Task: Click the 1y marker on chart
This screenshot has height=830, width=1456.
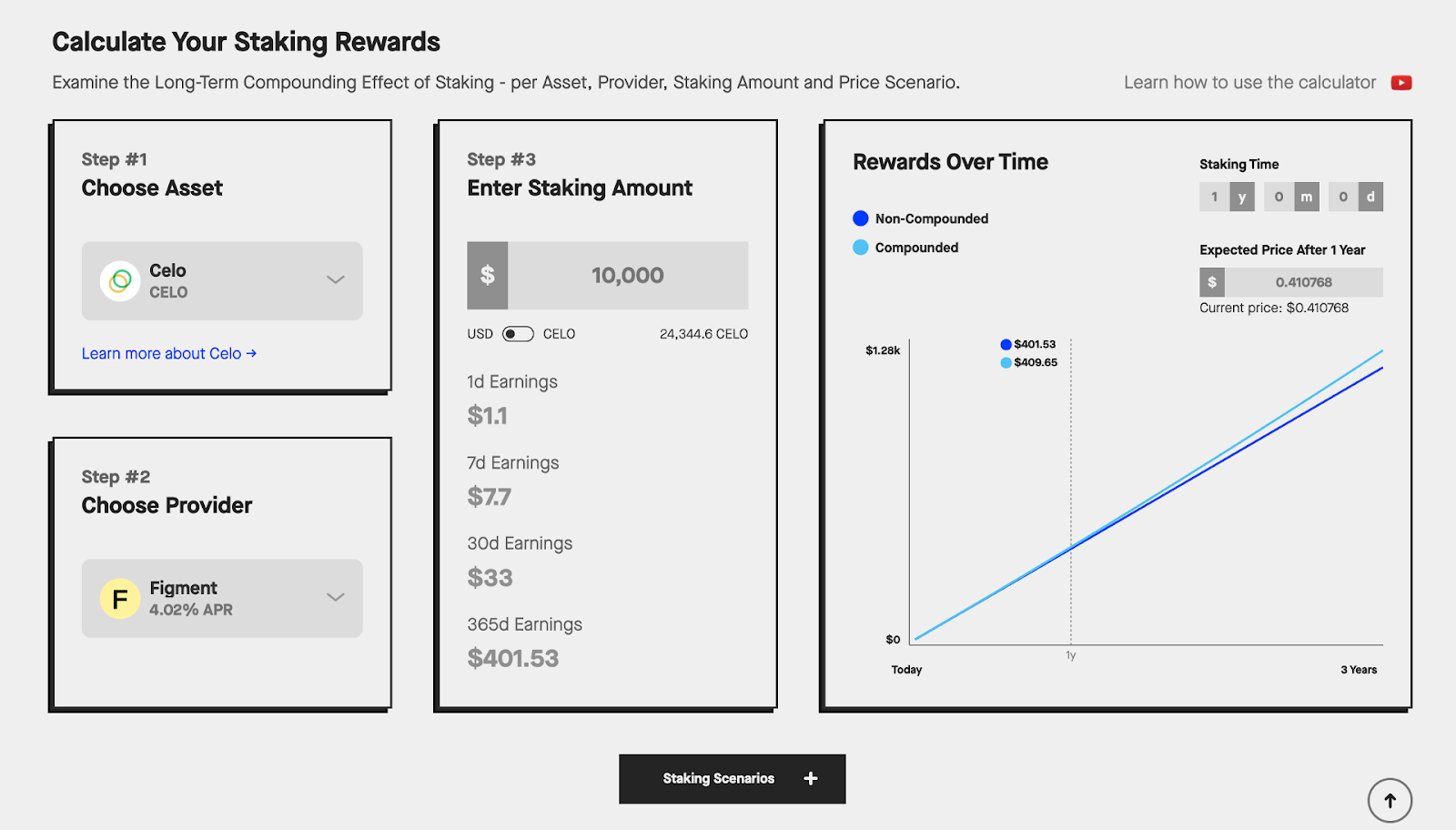Action: coord(1071,655)
